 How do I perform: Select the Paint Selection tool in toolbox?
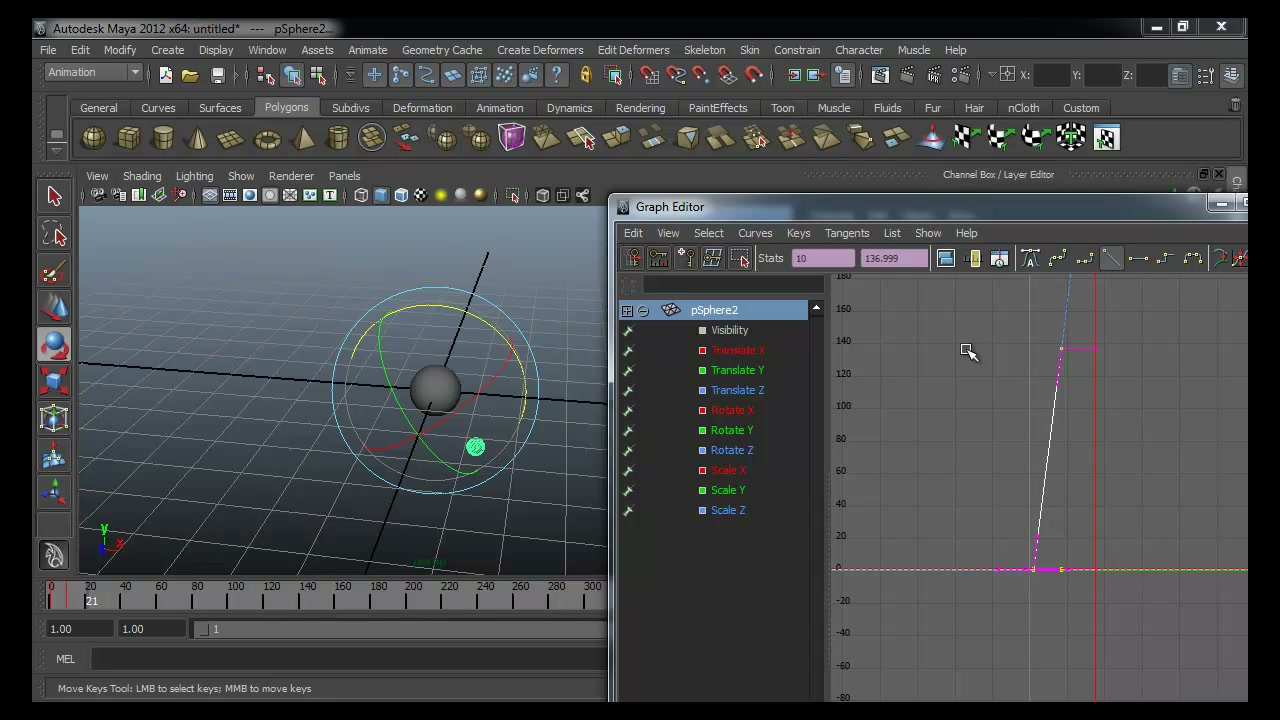coord(54,272)
